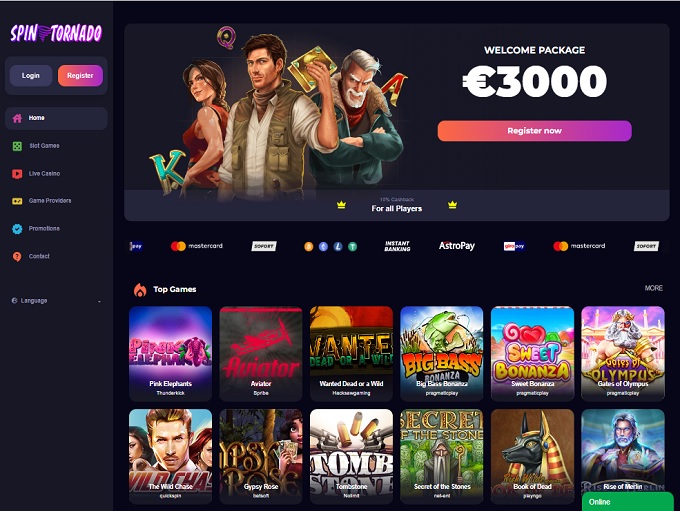Open the MORE link for Top Games
This screenshot has width=680, height=511.
tap(654, 288)
